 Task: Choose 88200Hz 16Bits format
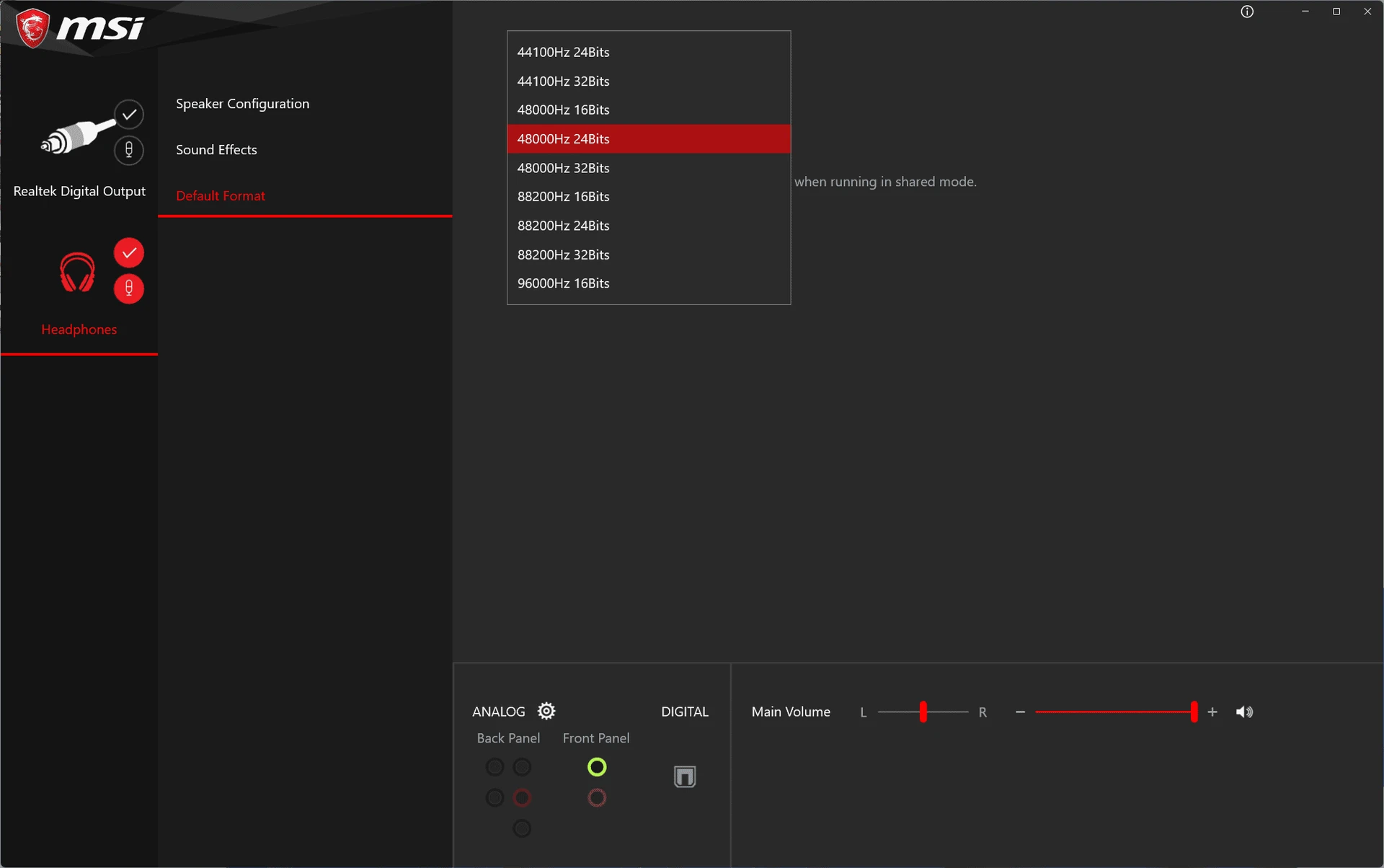coord(649,196)
